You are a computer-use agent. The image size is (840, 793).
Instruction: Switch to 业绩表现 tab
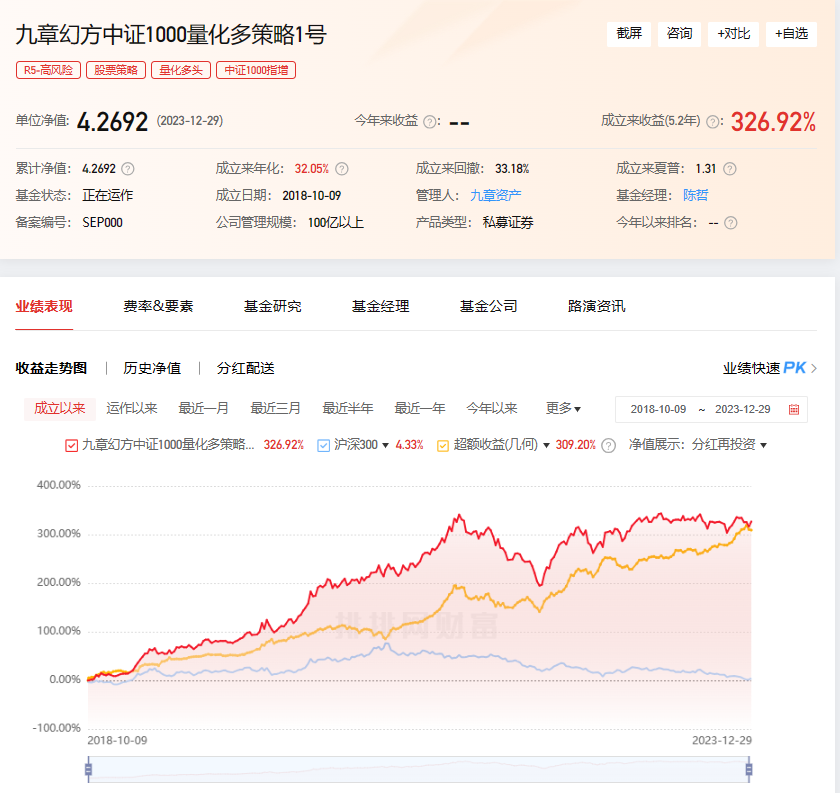pyautogui.click(x=44, y=306)
